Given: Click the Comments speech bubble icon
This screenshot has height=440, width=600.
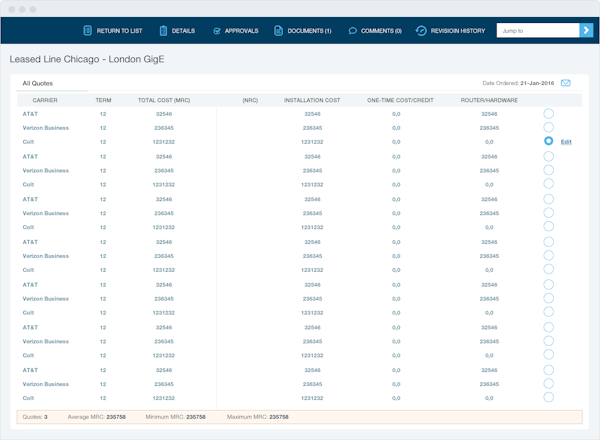Looking at the screenshot, I should [353, 31].
